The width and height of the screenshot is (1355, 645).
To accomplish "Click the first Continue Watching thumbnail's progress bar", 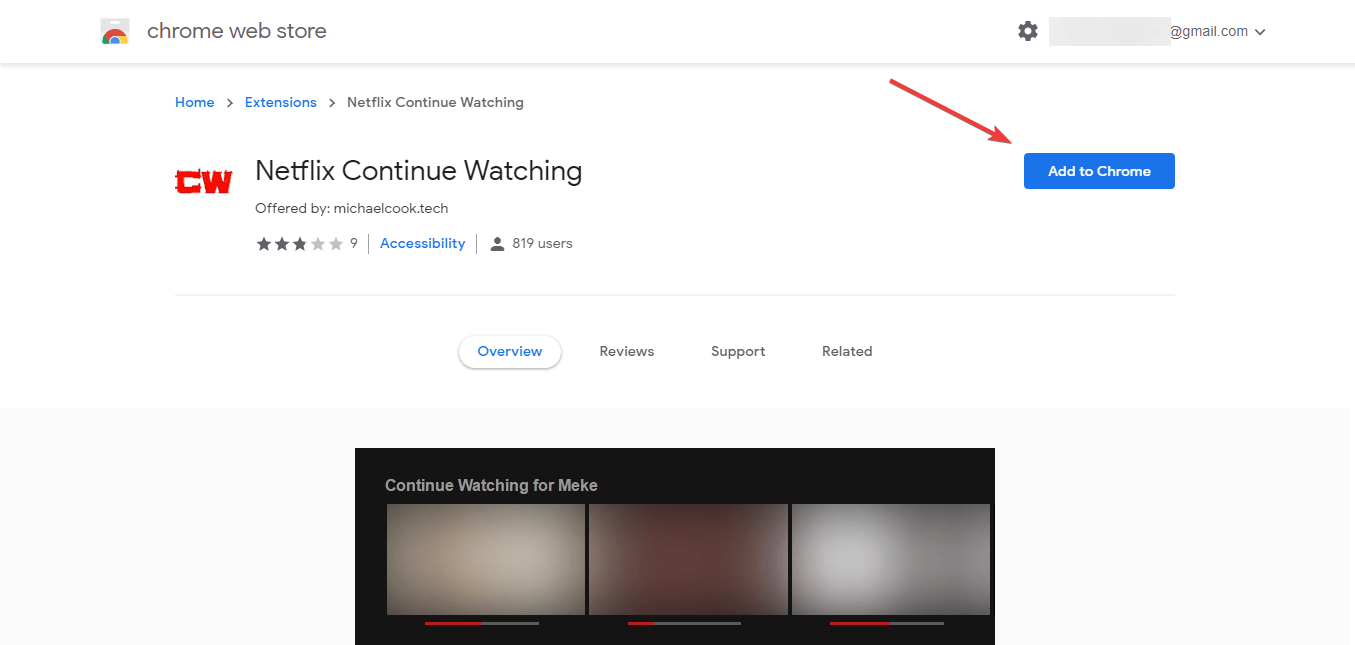I will tap(482, 623).
